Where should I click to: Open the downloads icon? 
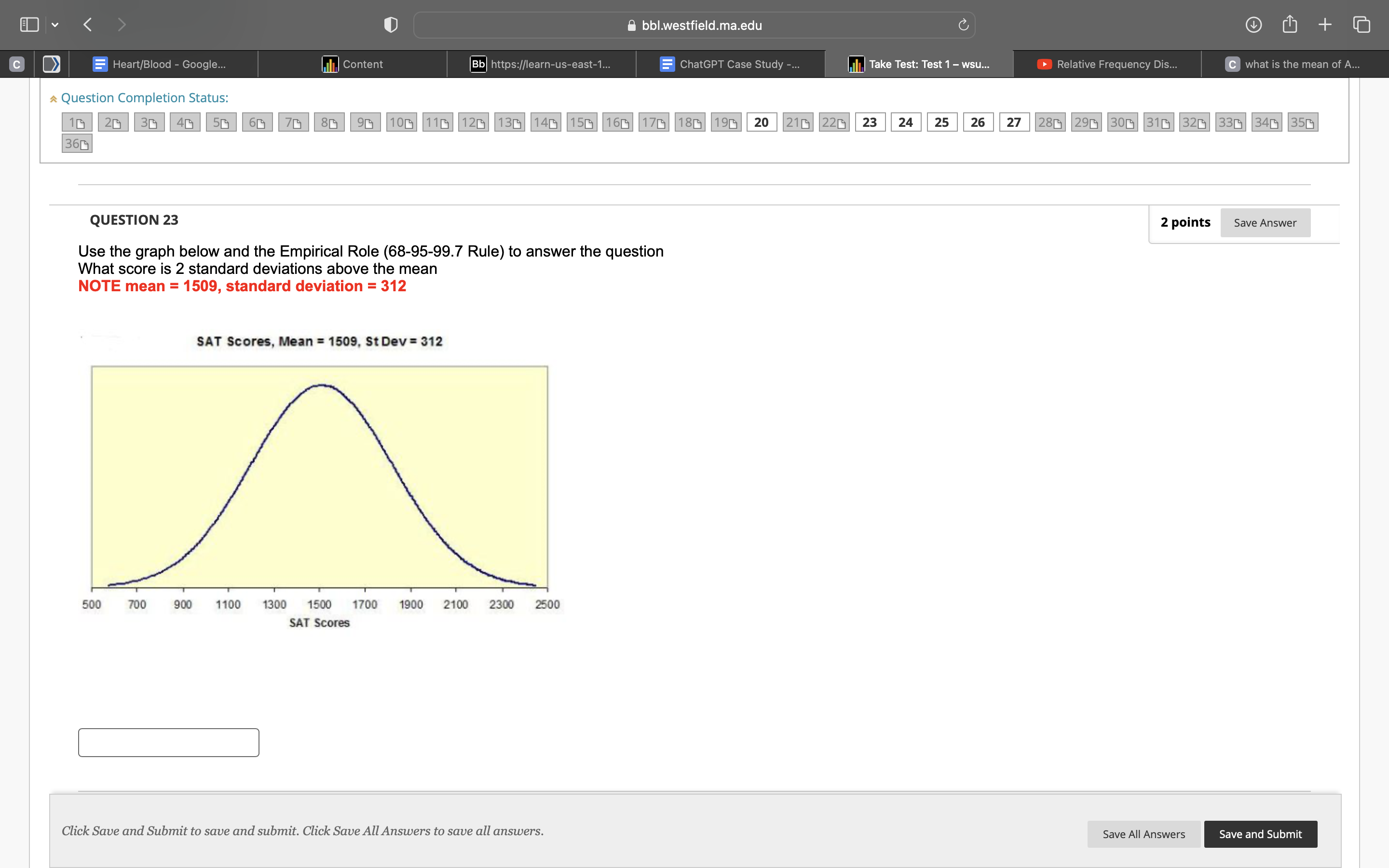(1253, 25)
